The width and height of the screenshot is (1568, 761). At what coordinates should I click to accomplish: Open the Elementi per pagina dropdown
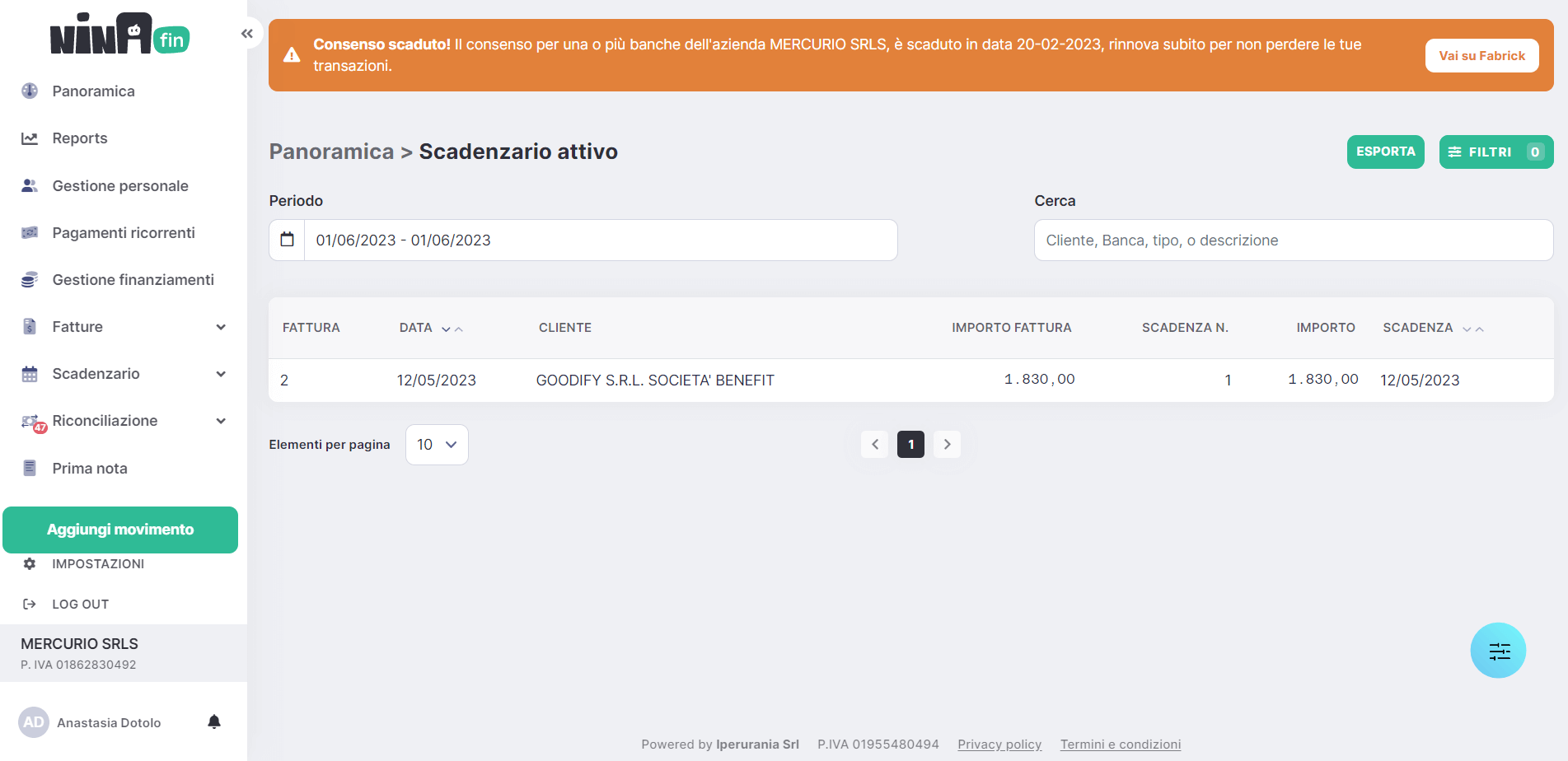437,445
